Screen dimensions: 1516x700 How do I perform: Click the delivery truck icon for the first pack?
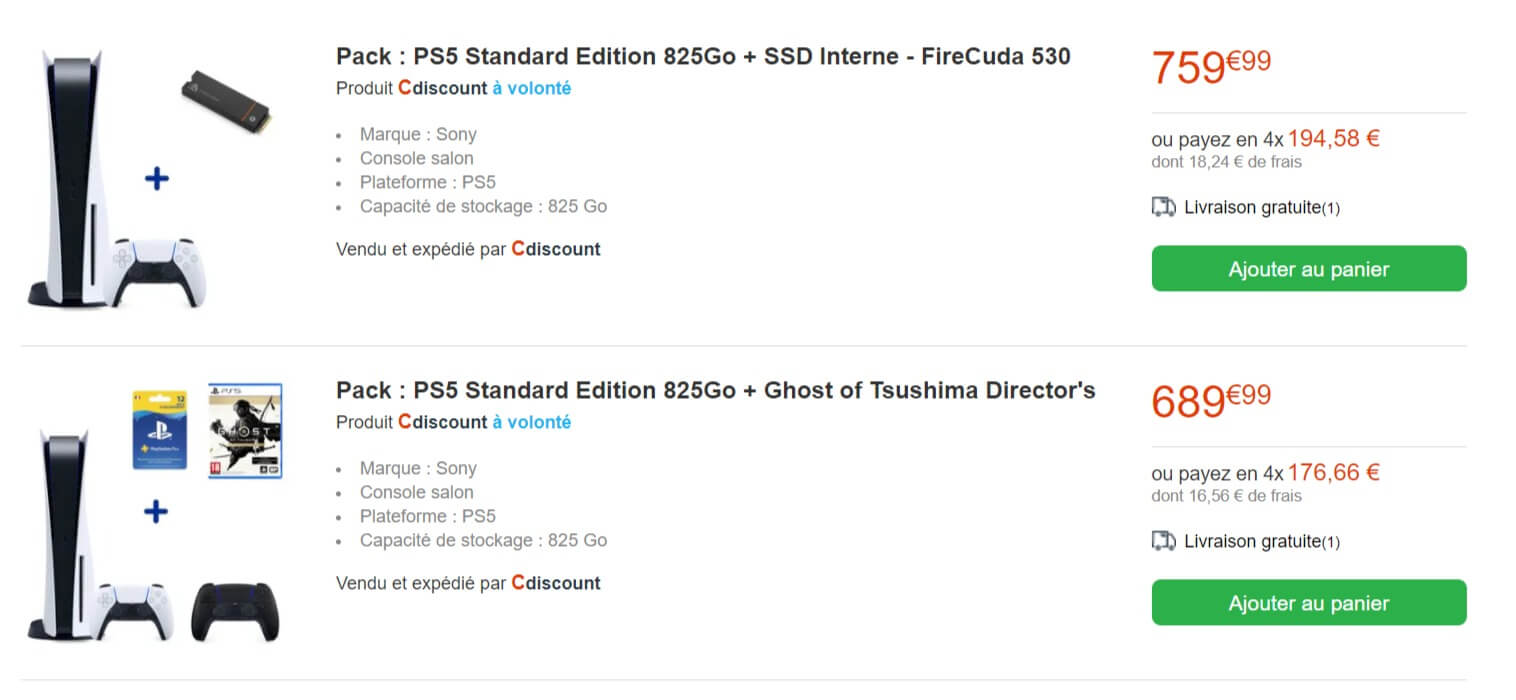coord(1163,207)
